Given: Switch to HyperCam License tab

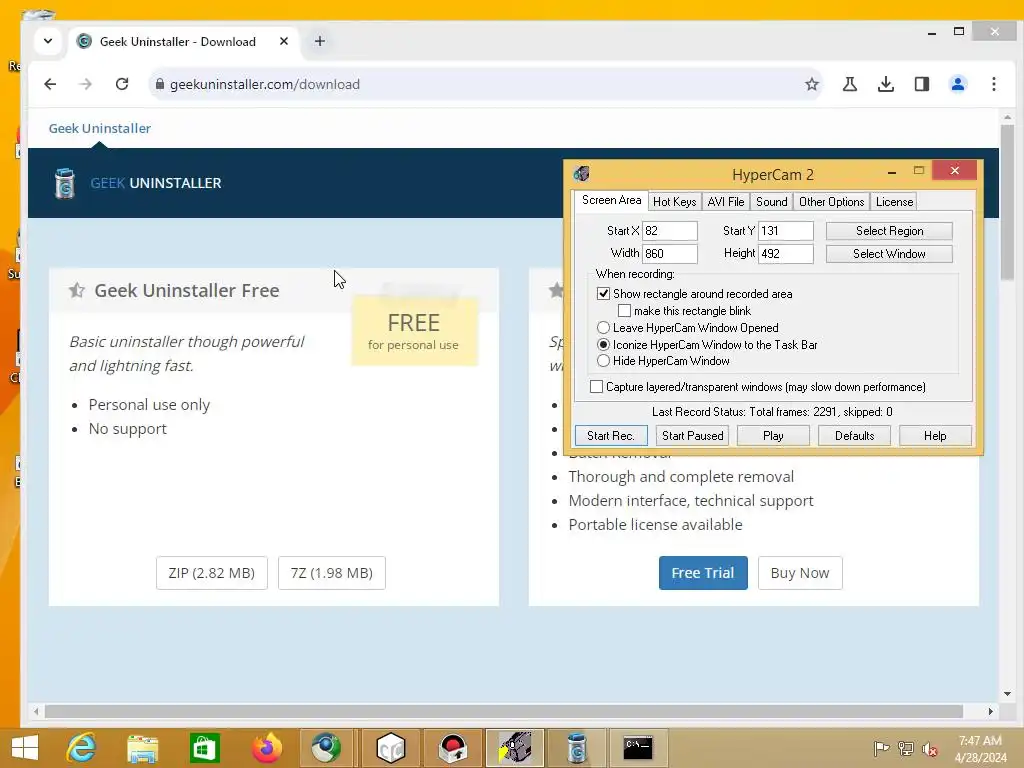Looking at the screenshot, I should click(894, 202).
